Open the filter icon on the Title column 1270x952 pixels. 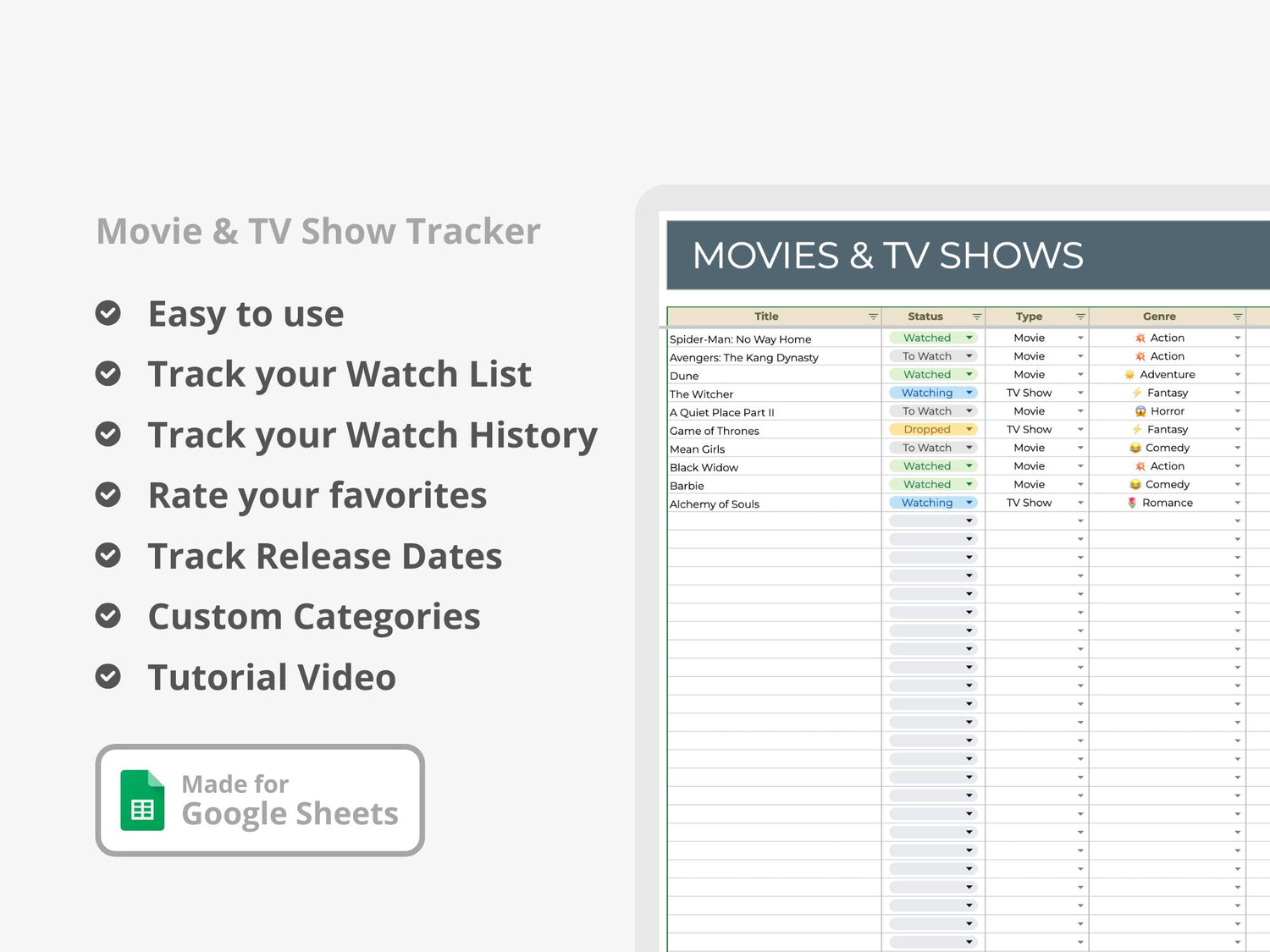coord(873,316)
